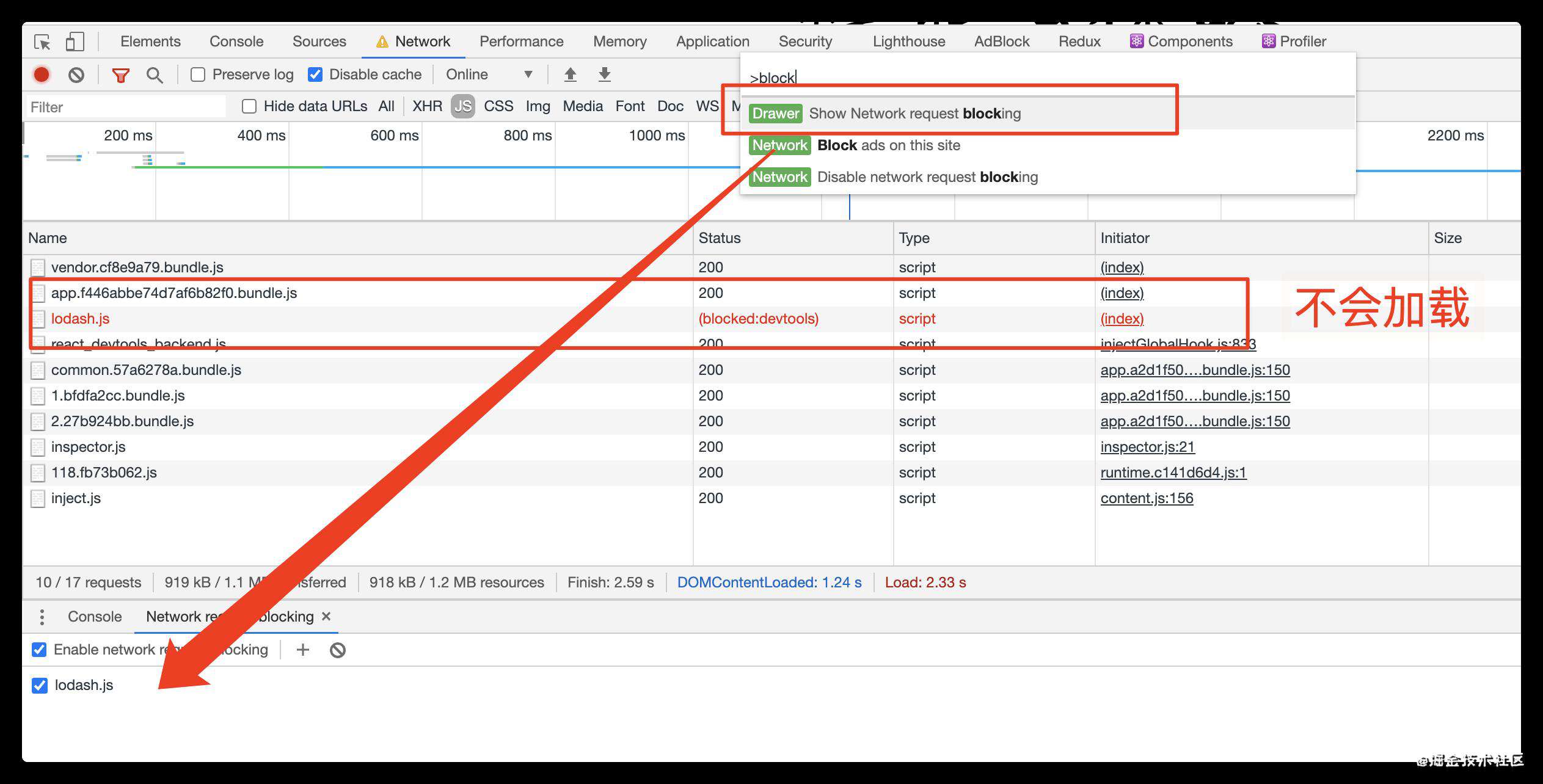Clear the network log
Viewport: 1543px width, 784px height.
click(x=76, y=74)
